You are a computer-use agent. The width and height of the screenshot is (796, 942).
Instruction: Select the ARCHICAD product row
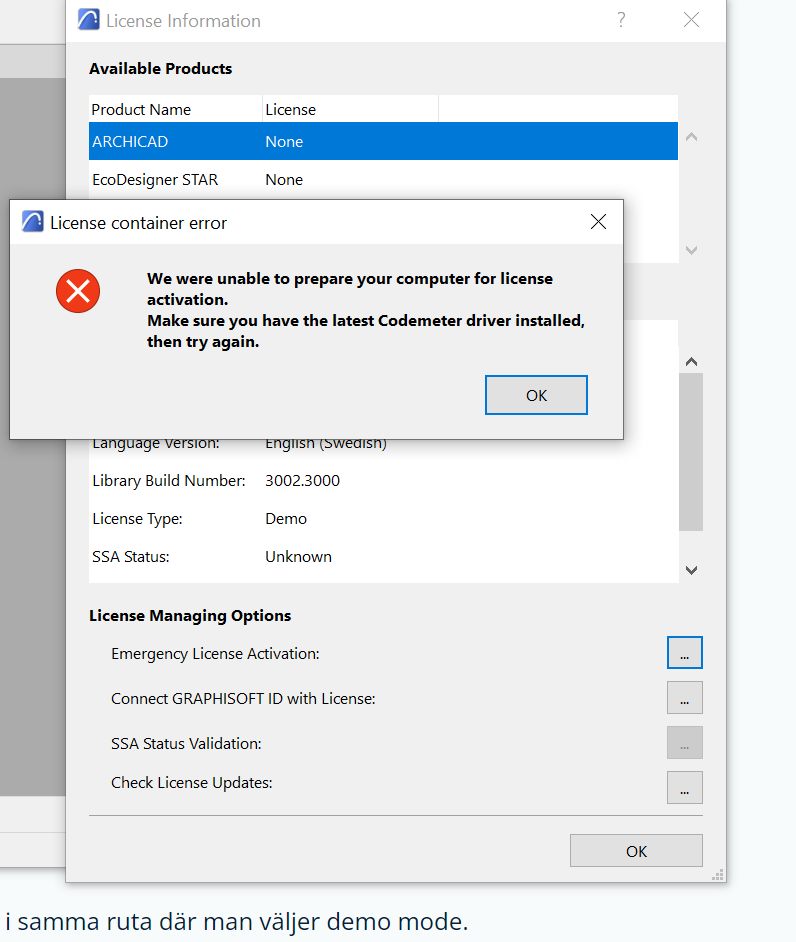coord(382,142)
